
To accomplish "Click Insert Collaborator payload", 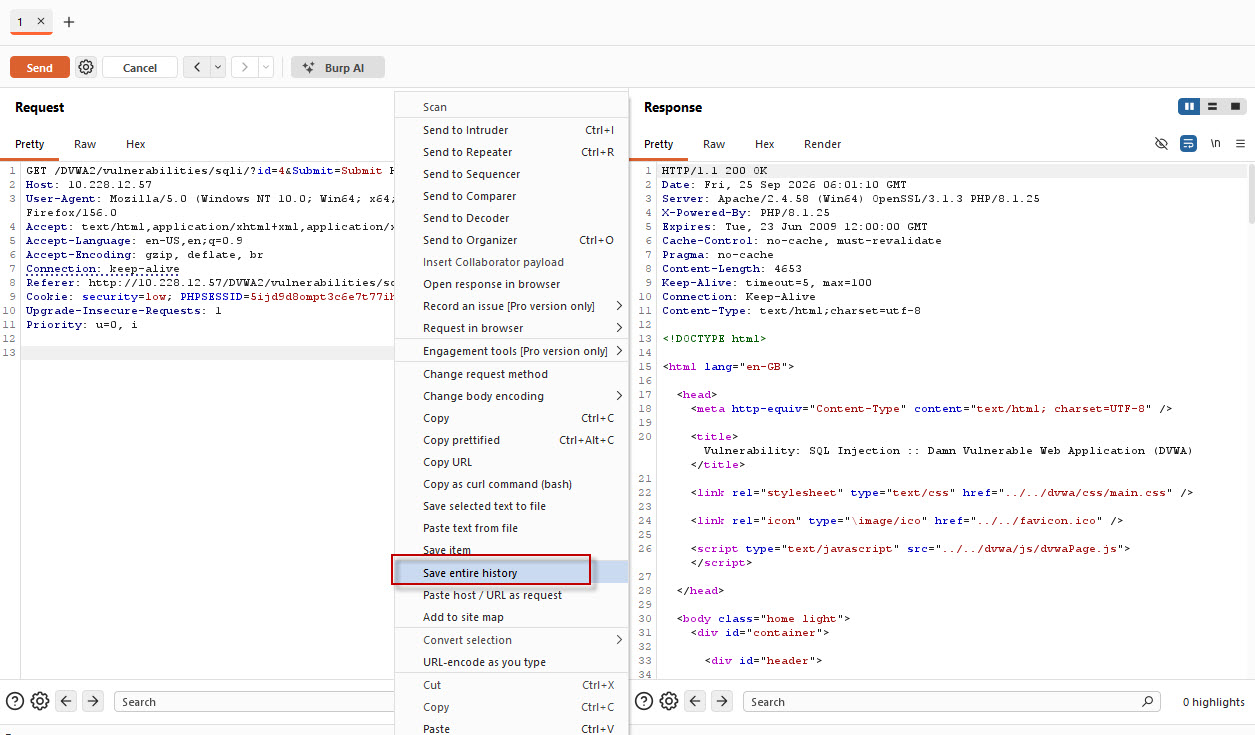I will coord(512,262).
